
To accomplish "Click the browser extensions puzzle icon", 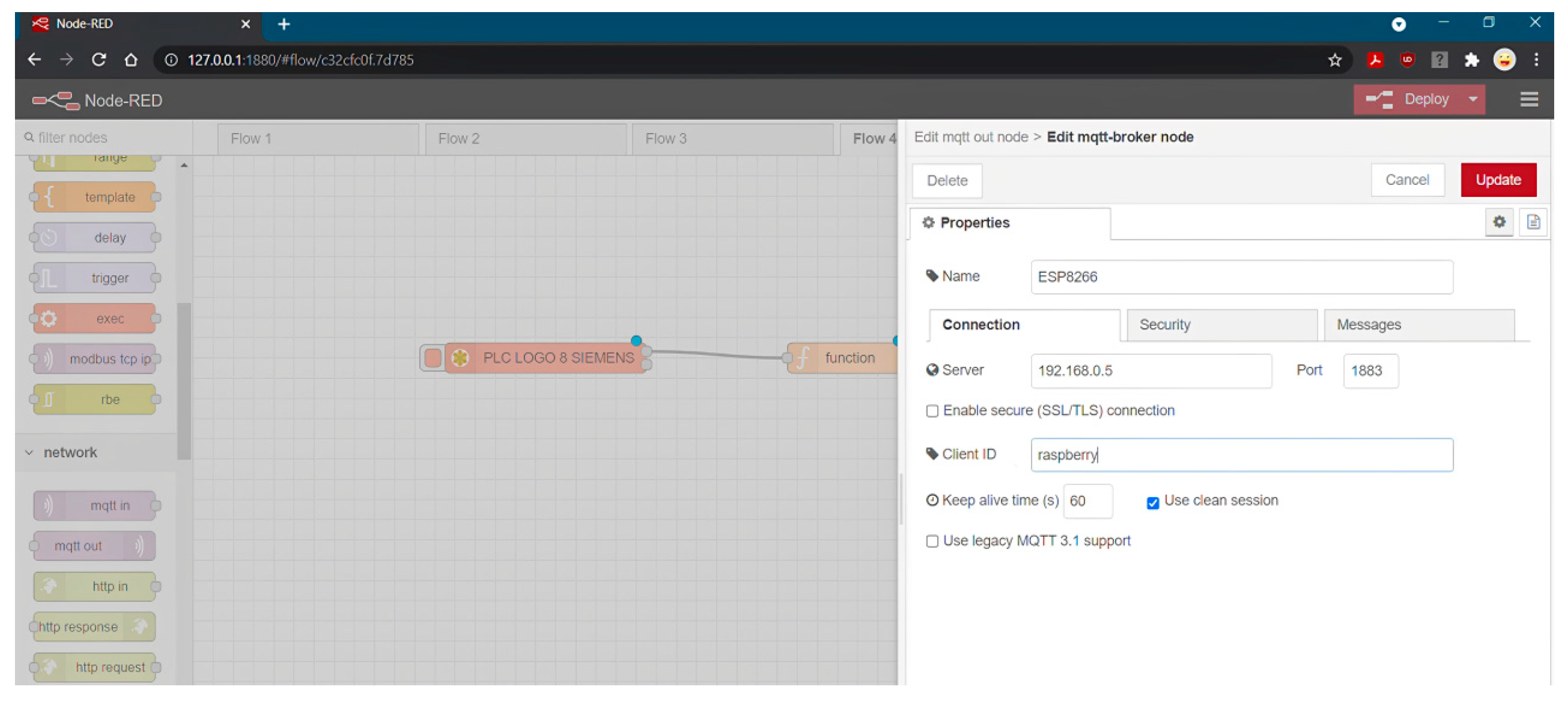I will [x=1471, y=60].
